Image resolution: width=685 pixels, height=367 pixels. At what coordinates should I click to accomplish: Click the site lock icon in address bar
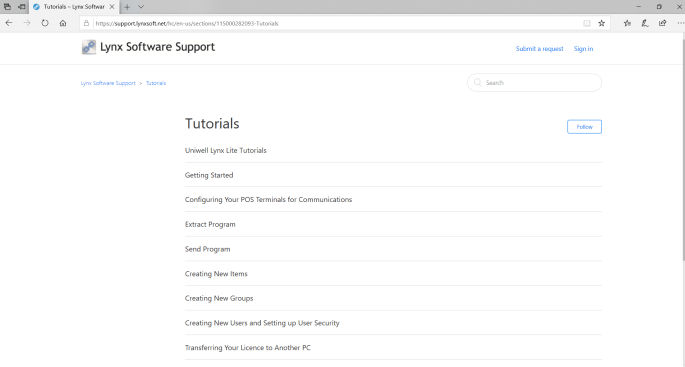(x=86, y=23)
